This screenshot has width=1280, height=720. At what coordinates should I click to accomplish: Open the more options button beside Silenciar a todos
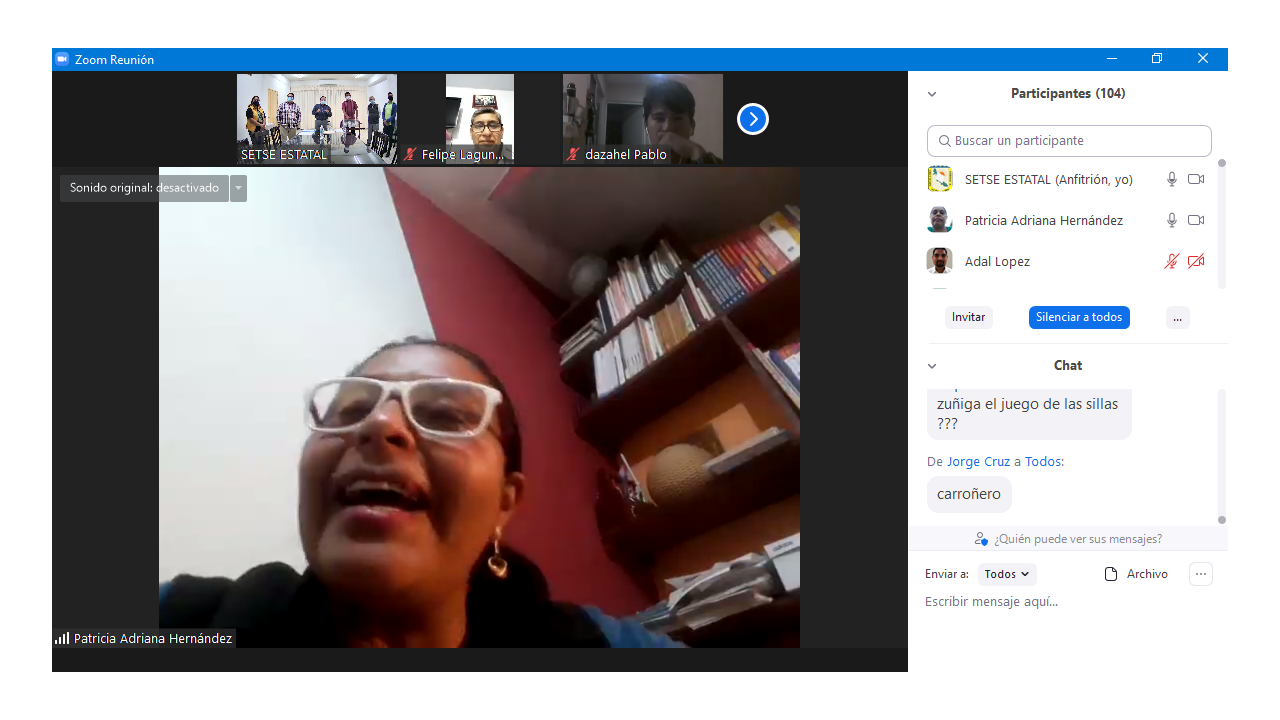pyautogui.click(x=1177, y=317)
